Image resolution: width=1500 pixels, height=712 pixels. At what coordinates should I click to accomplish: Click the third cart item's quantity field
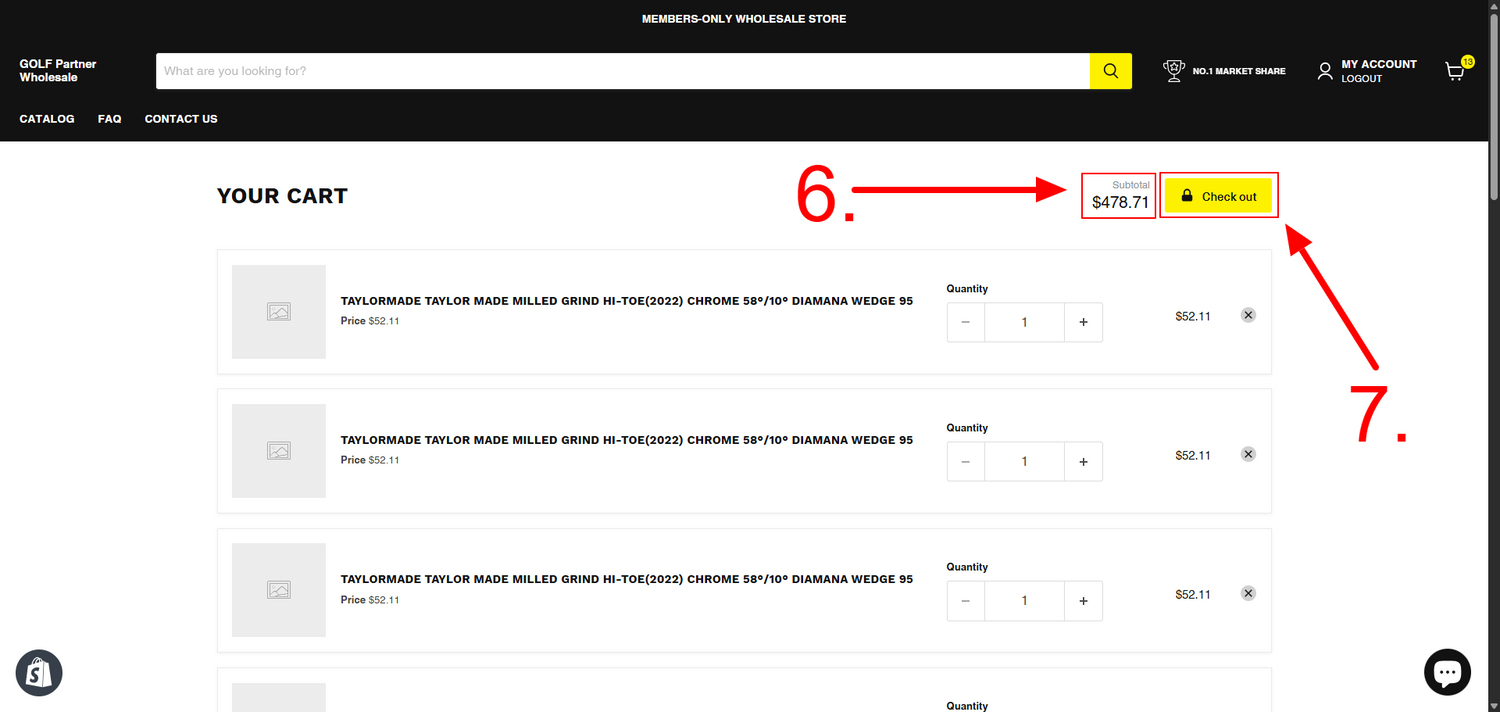(1024, 601)
